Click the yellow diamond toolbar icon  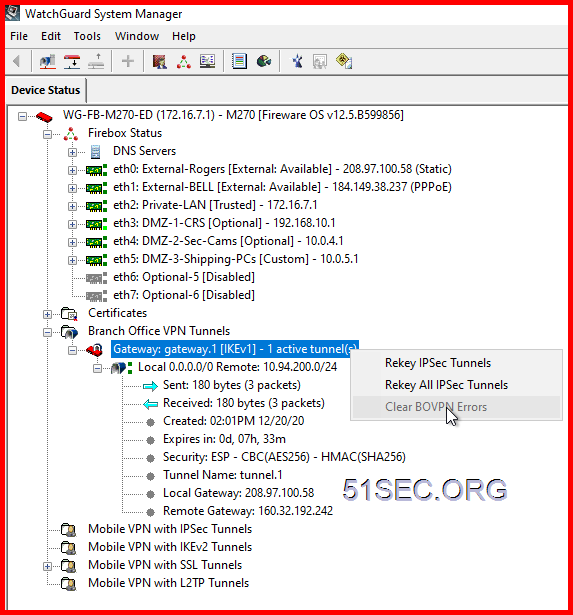[x=344, y=61]
